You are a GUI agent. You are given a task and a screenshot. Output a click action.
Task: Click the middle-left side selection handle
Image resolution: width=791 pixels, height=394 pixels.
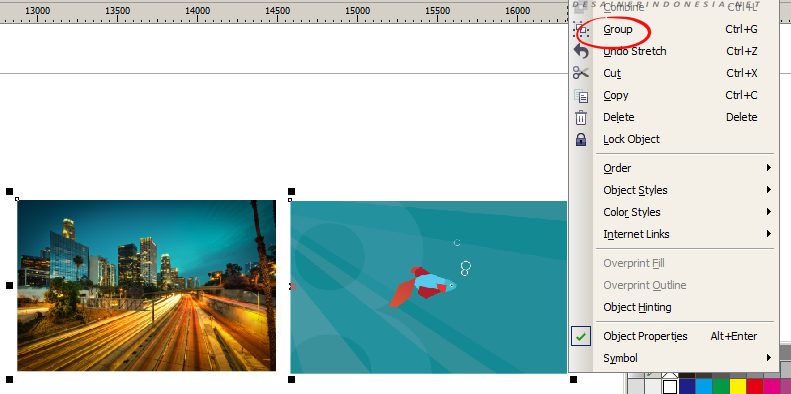click(9, 286)
